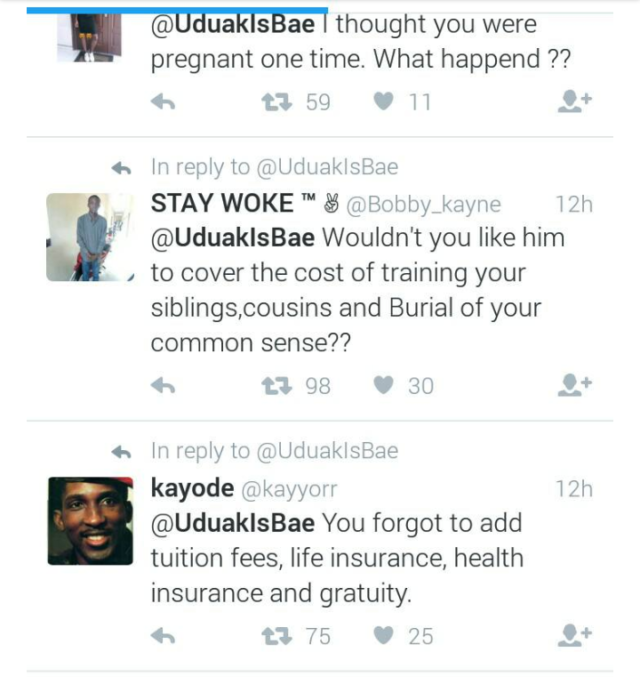Open 'In reply to @UduakIsBae' above kayode
The image size is (640, 684).
click(274, 451)
